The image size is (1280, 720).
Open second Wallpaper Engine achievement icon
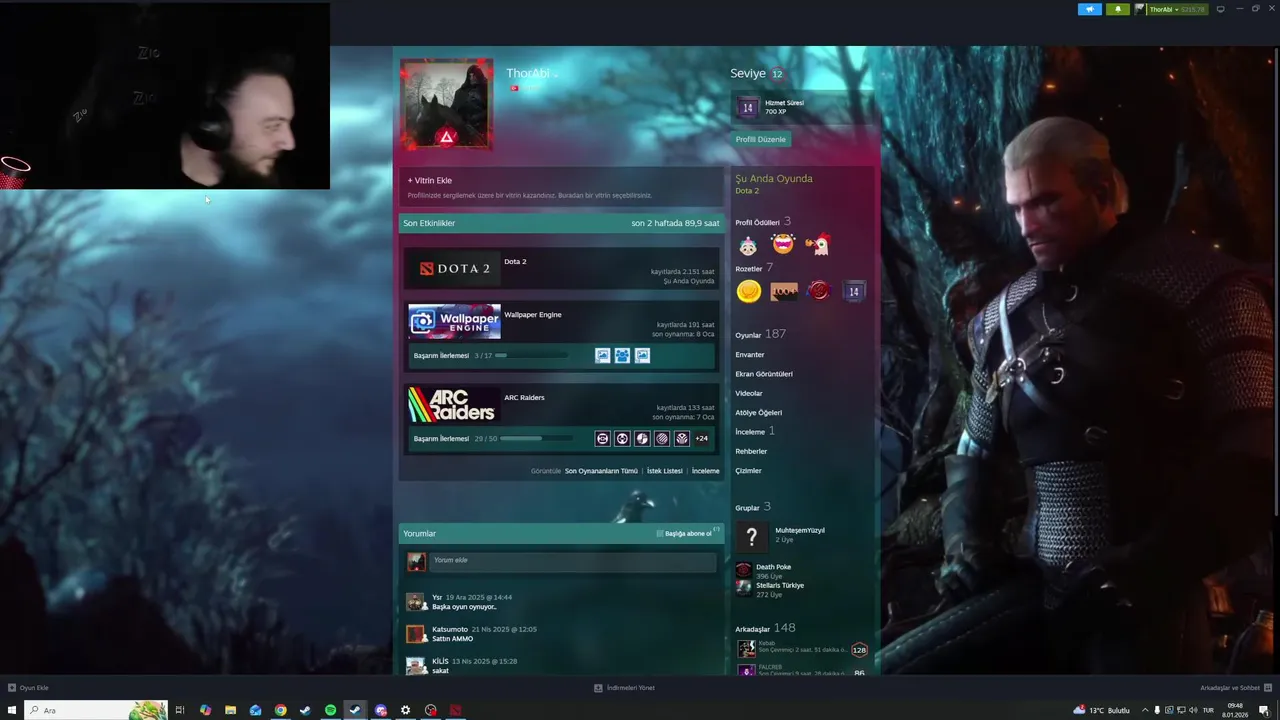click(x=622, y=355)
